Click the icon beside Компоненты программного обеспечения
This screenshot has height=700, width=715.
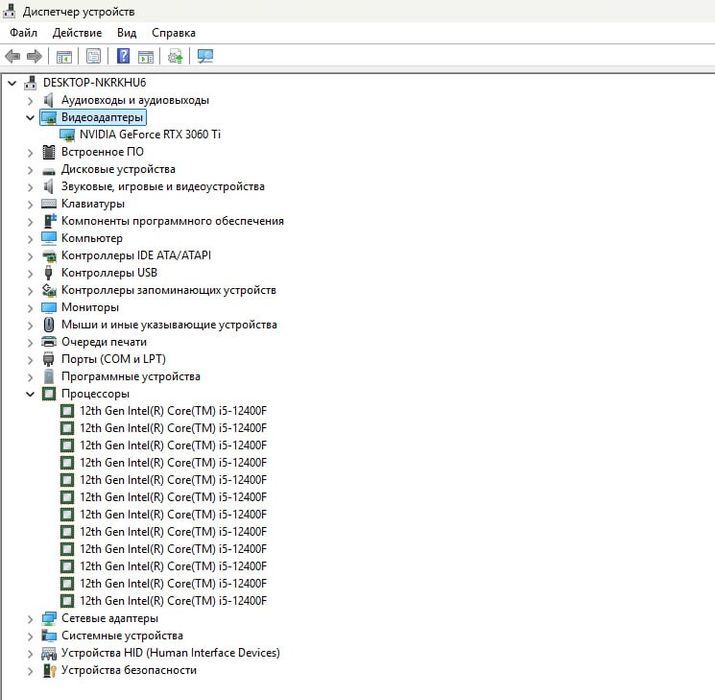(49, 221)
